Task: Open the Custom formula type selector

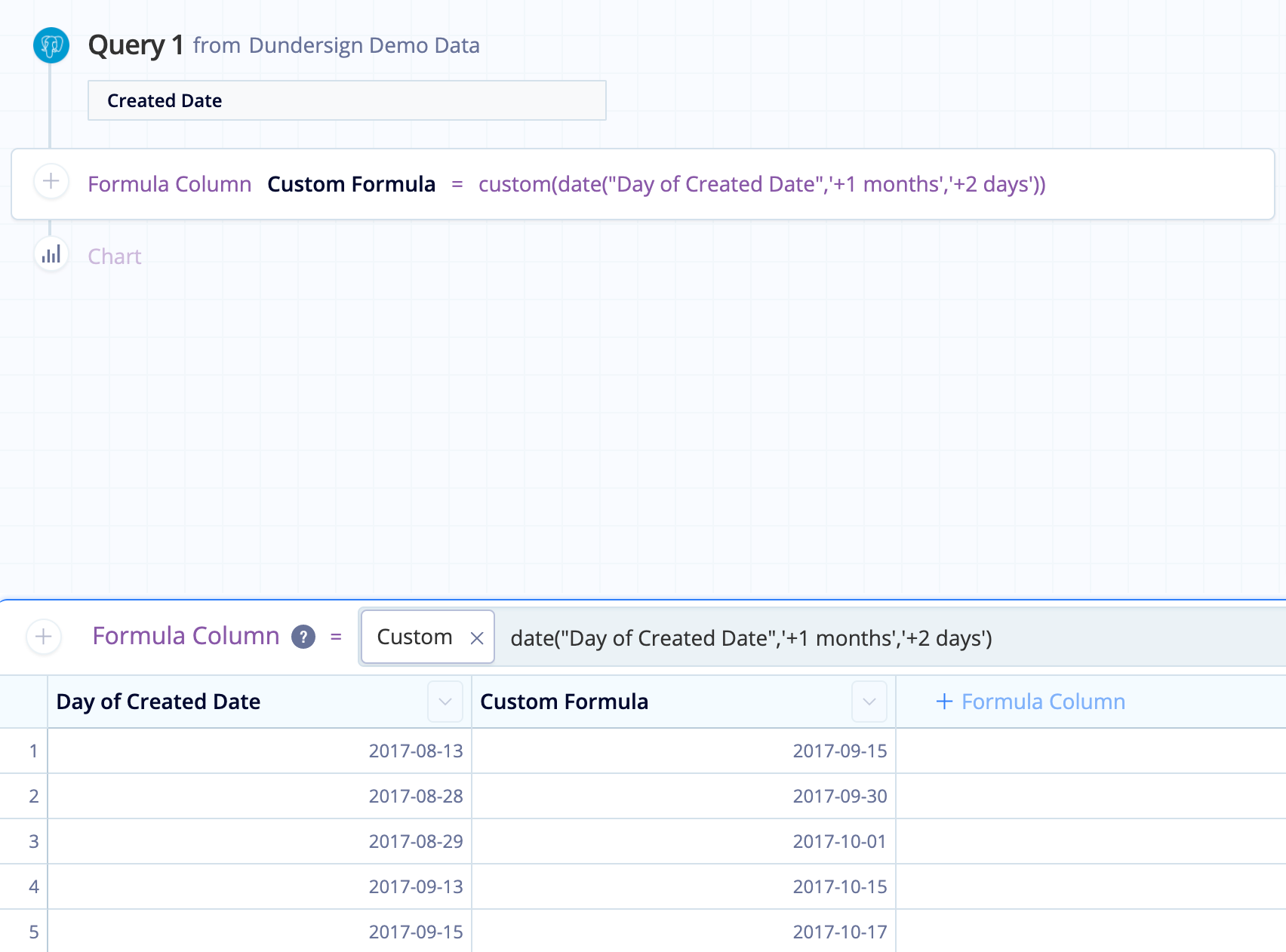Action: click(x=414, y=637)
